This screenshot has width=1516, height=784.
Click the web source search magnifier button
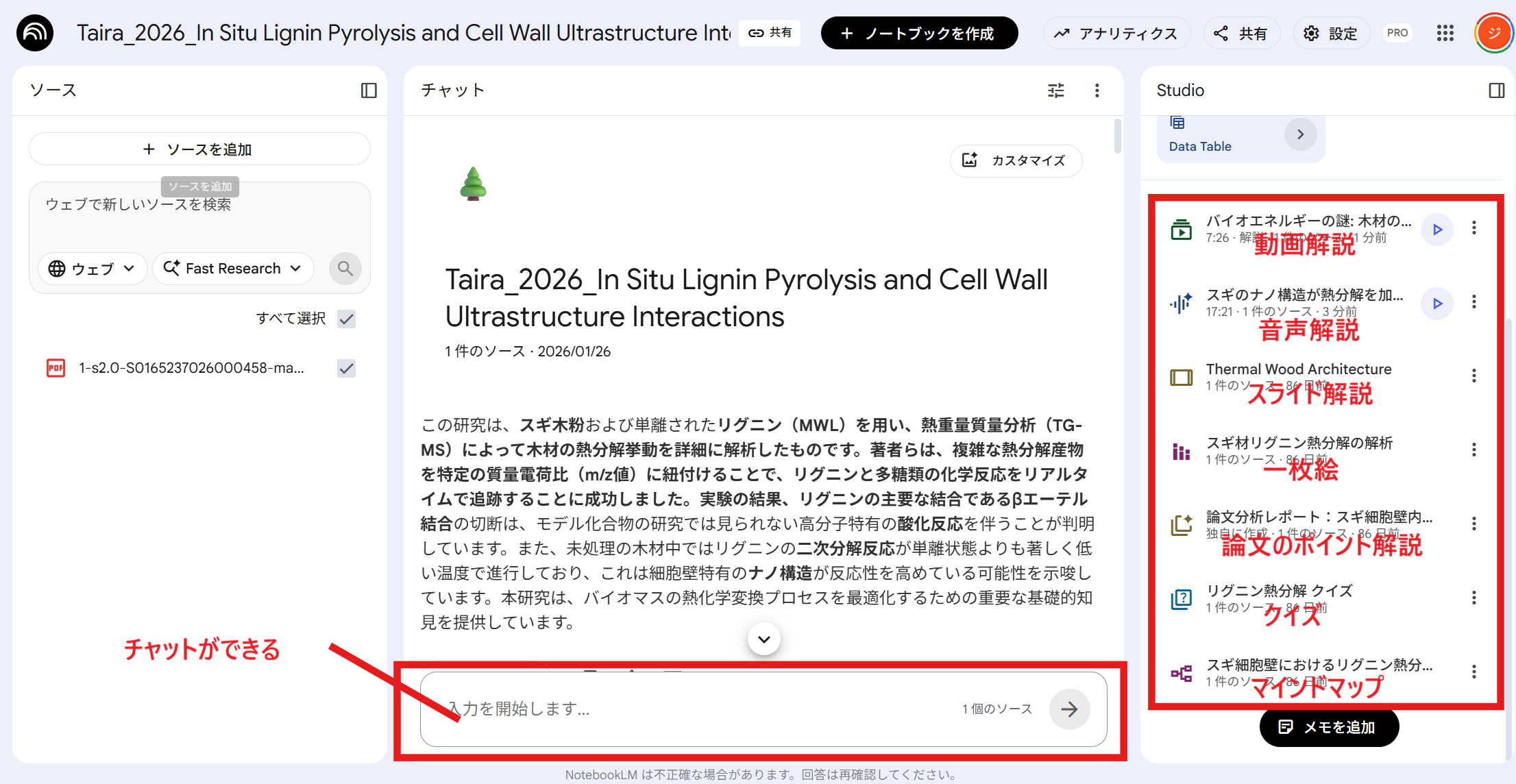[x=345, y=268]
